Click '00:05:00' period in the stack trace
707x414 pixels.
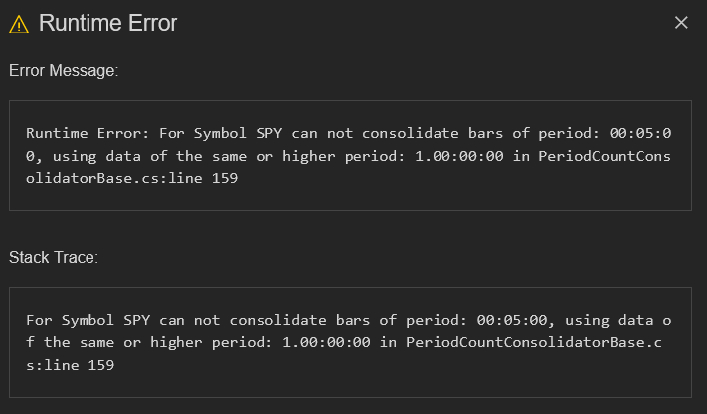tap(512, 320)
